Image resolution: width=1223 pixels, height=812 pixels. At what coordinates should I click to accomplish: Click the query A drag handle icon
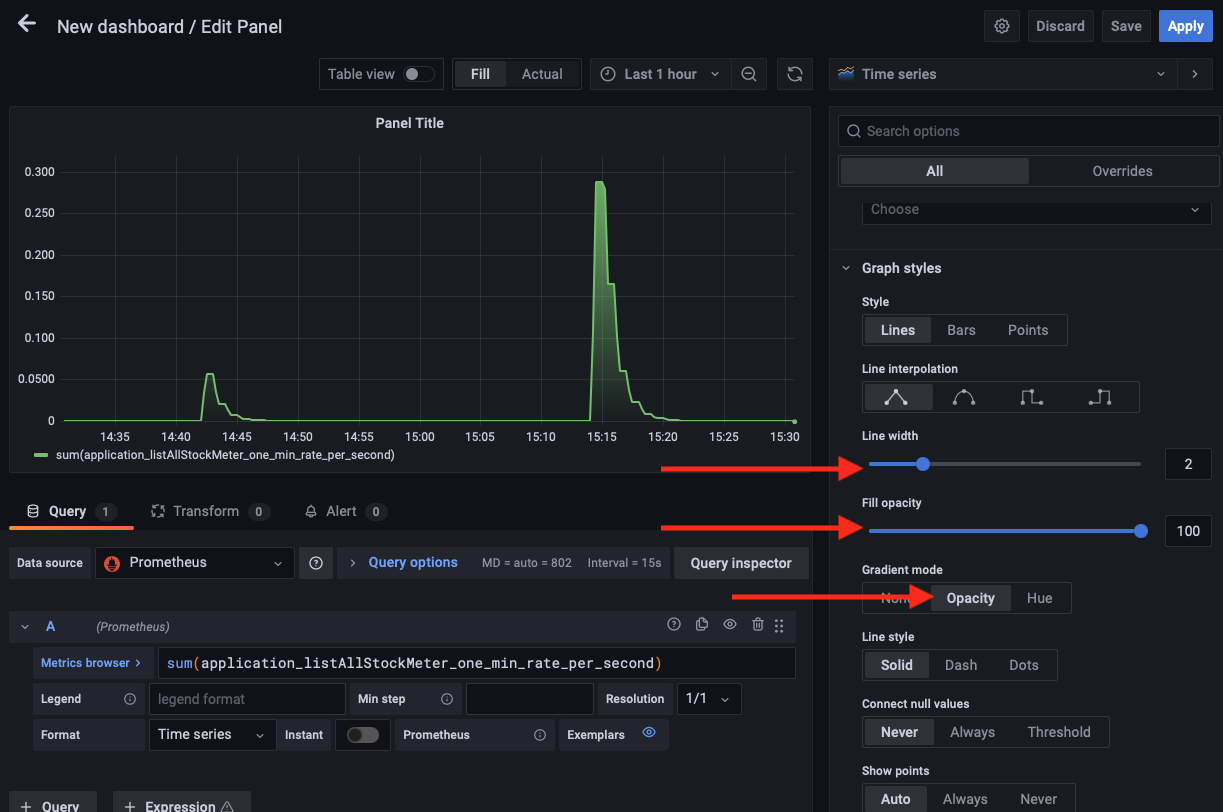point(779,626)
